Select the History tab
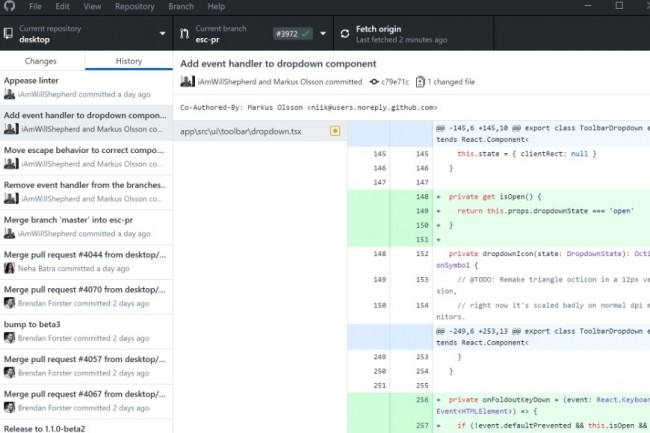The width and height of the screenshot is (650, 433). click(x=129, y=61)
